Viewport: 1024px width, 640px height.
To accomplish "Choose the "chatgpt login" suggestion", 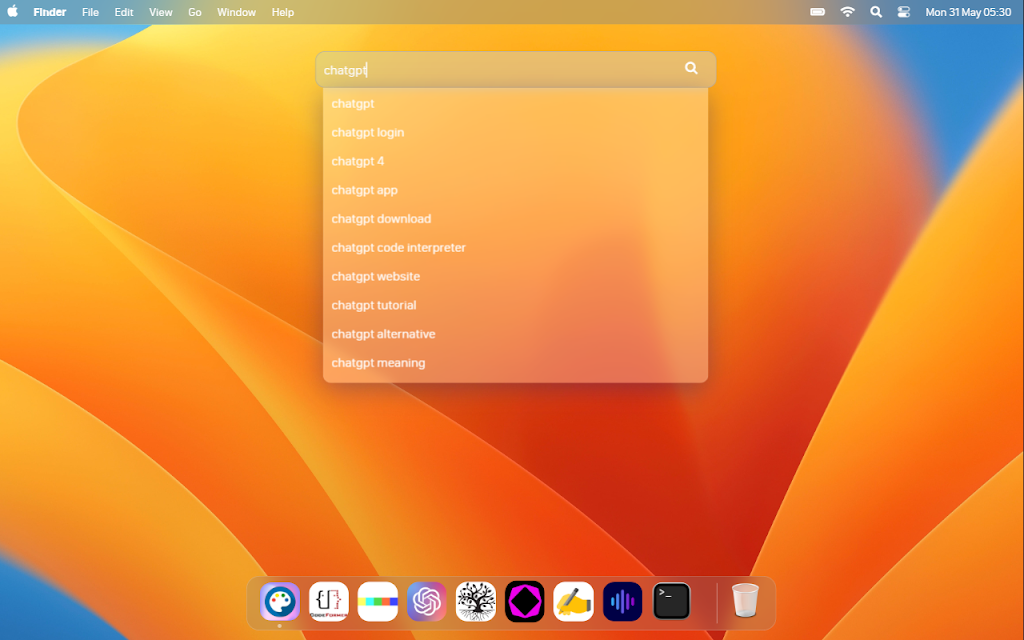I will pos(515,132).
